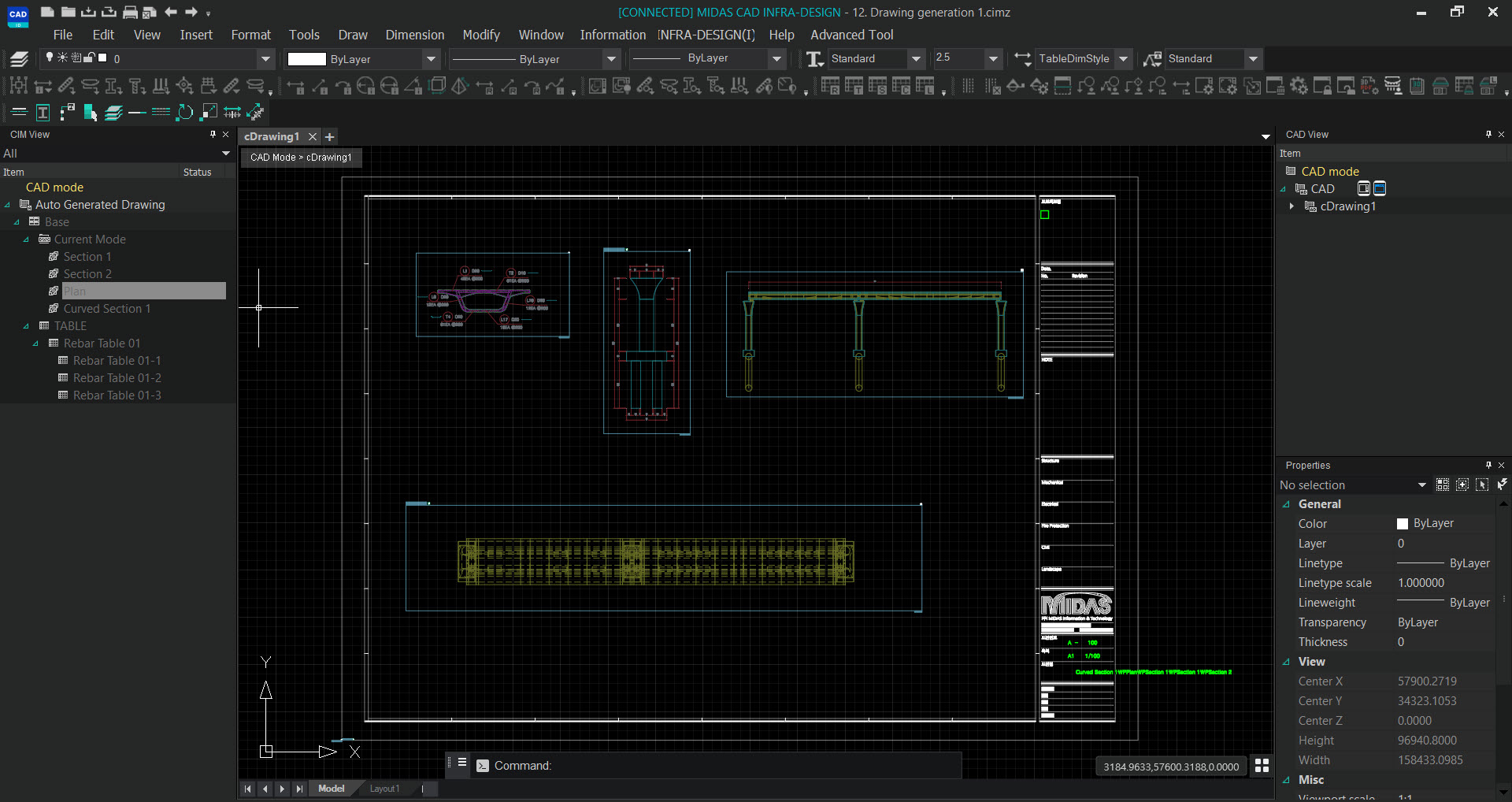The height and width of the screenshot is (802, 1512).
Task: Select the Scale tool icon
Action: tap(209, 113)
